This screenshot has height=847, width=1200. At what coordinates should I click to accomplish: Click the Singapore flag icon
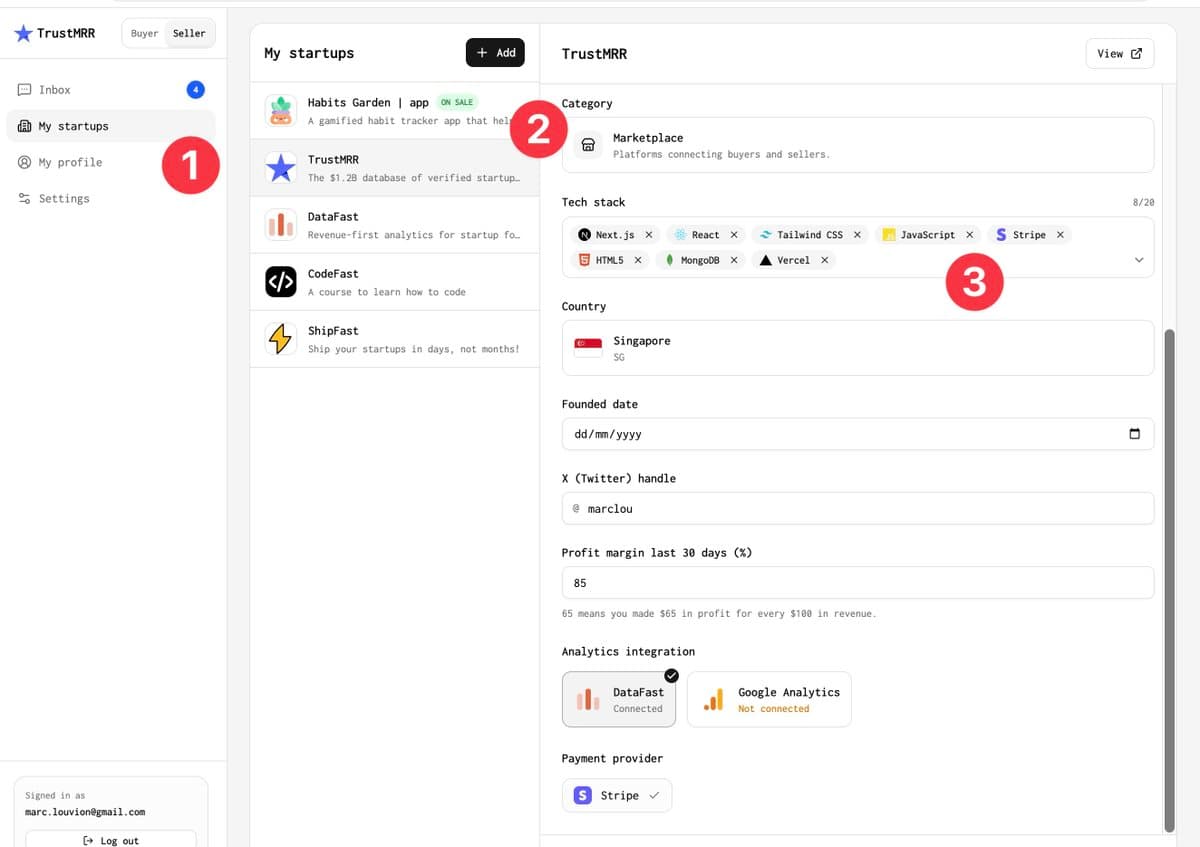(x=588, y=348)
